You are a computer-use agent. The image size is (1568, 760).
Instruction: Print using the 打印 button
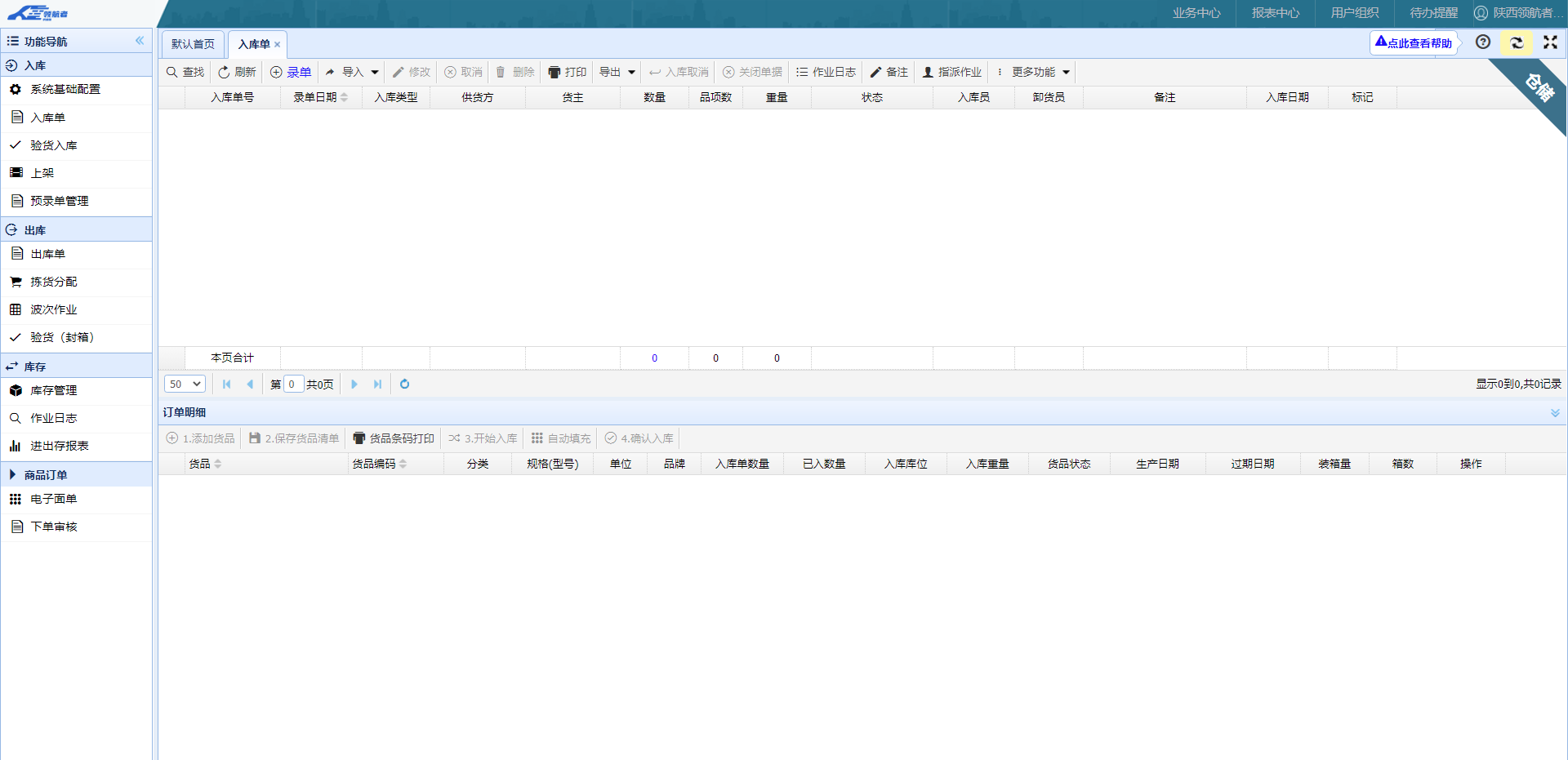tap(568, 72)
